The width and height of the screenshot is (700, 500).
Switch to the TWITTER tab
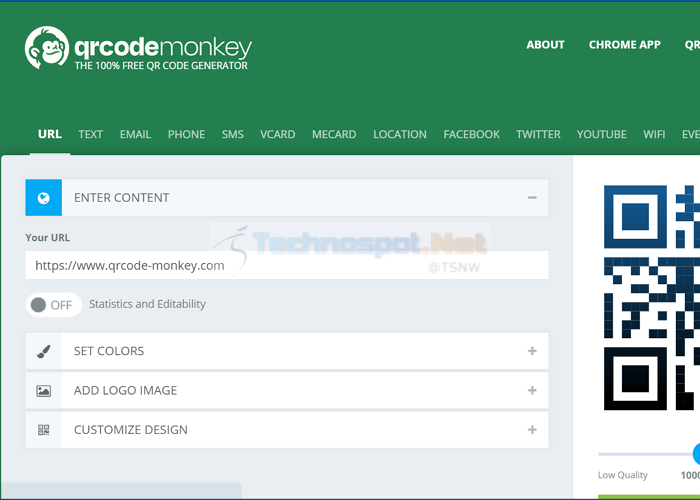tap(538, 134)
